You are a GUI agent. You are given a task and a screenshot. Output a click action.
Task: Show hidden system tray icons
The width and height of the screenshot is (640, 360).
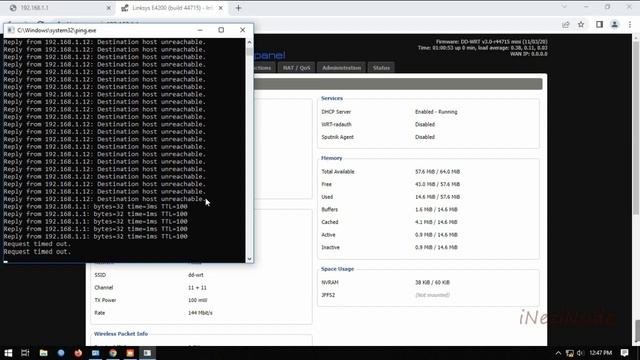[558, 353]
